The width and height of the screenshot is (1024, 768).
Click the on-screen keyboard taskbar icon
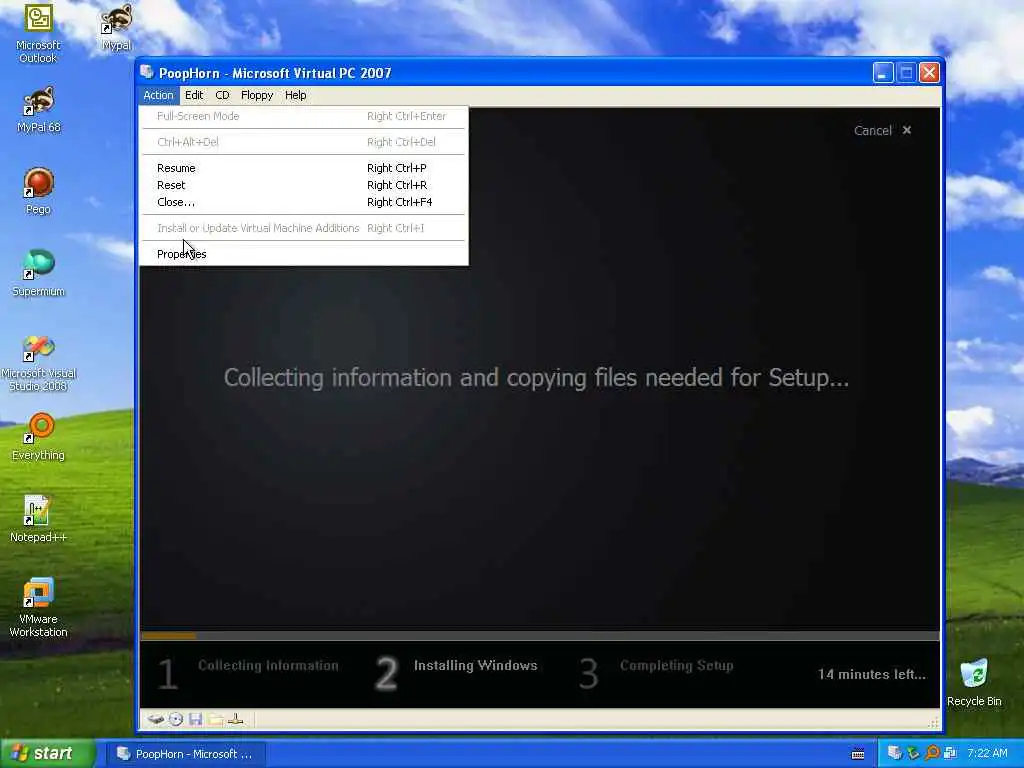pyautogui.click(x=858, y=754)
